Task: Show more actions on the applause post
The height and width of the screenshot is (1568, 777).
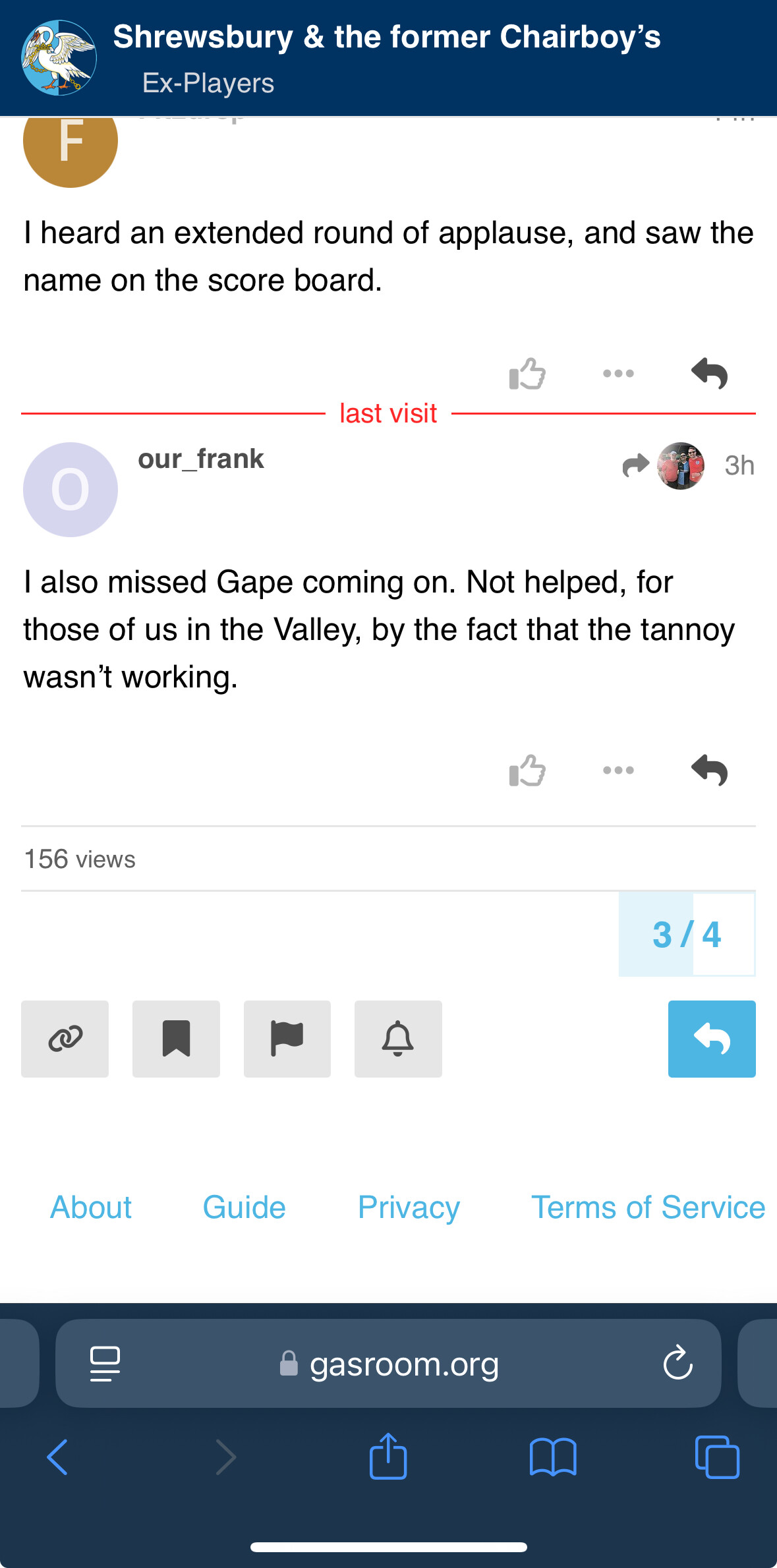Action: 618,374
